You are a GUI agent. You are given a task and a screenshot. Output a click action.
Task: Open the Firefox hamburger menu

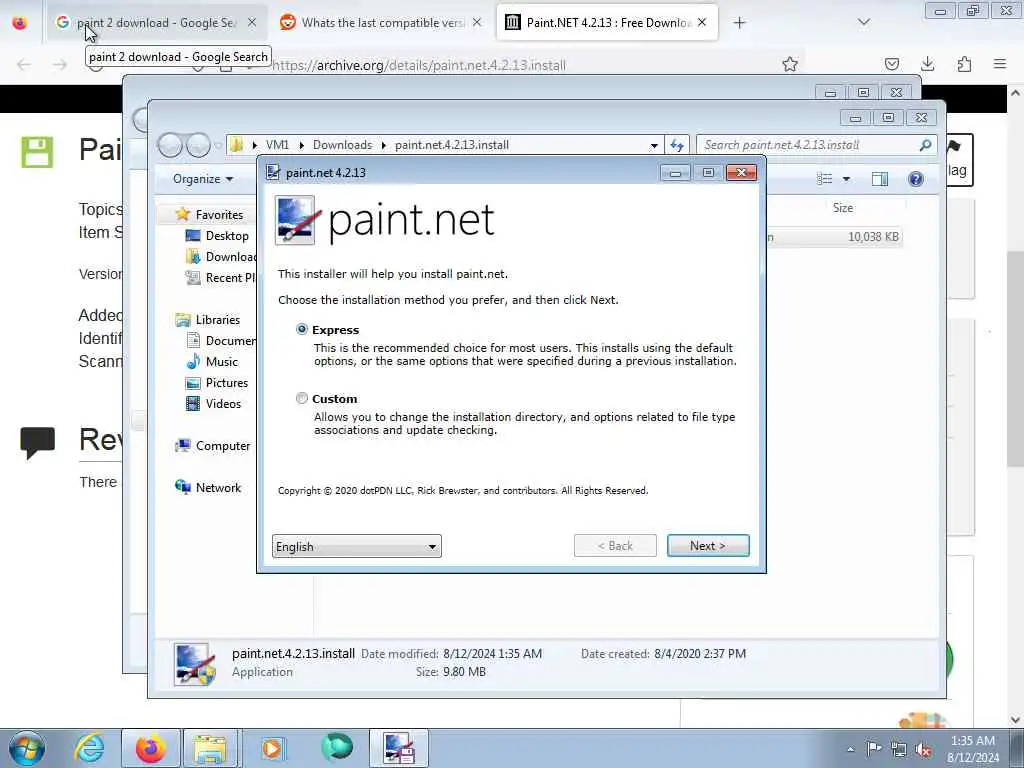coord(1000,64)
